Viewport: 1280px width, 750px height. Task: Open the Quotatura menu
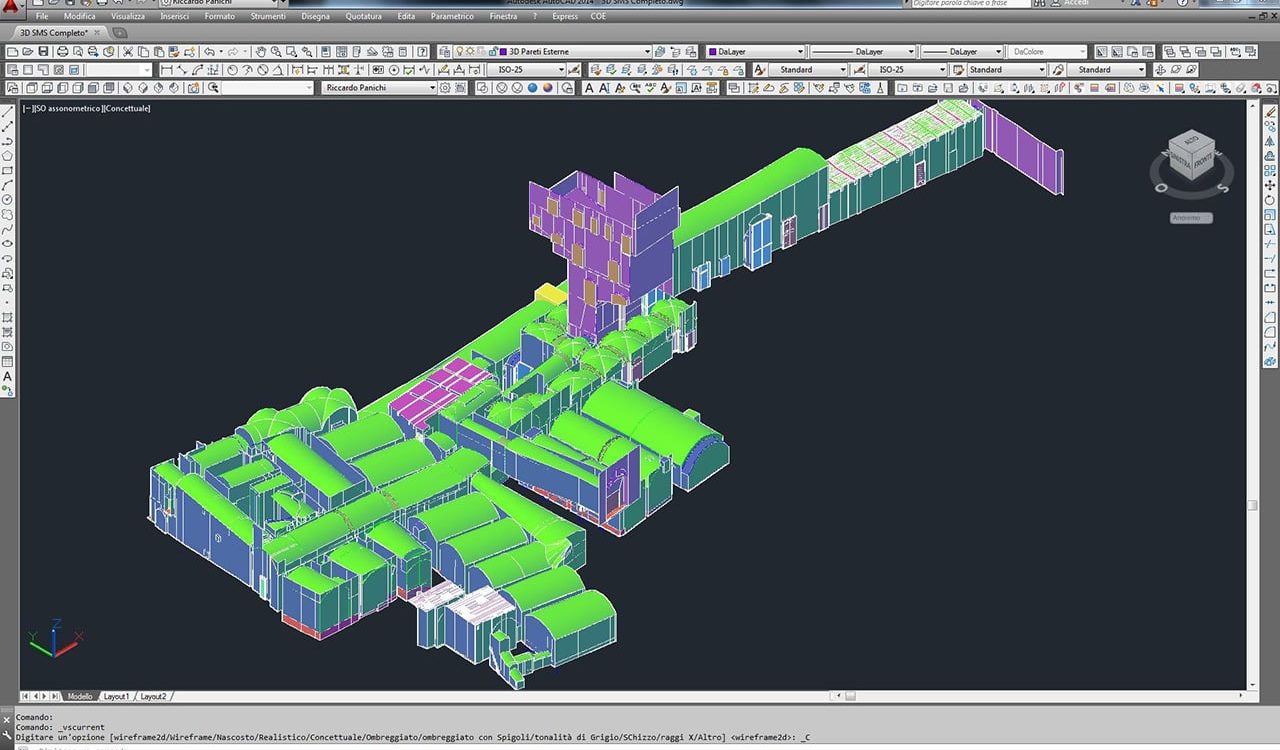click(x=364, y=16)
